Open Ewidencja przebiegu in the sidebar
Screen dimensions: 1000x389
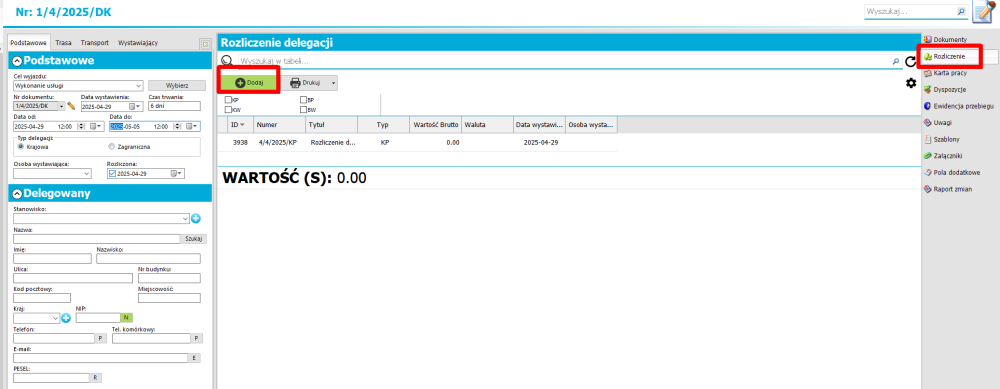point(959,106)
